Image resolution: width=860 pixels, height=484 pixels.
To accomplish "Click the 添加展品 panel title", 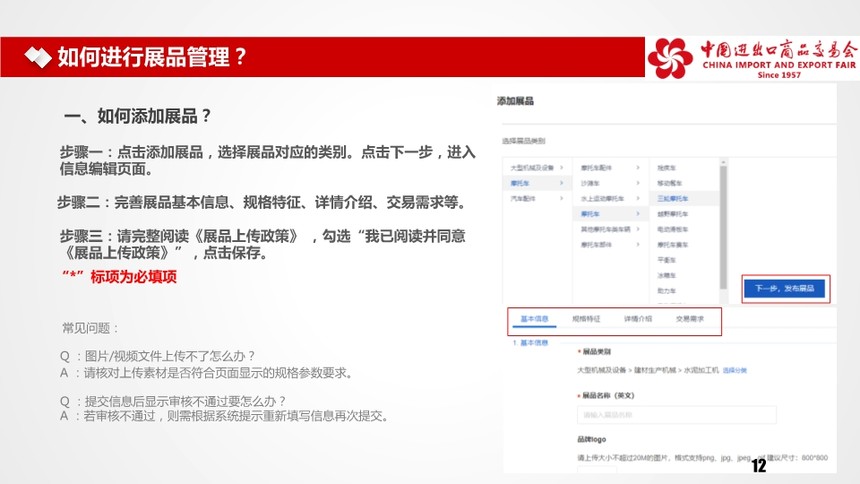I will [x=515, y=100].
